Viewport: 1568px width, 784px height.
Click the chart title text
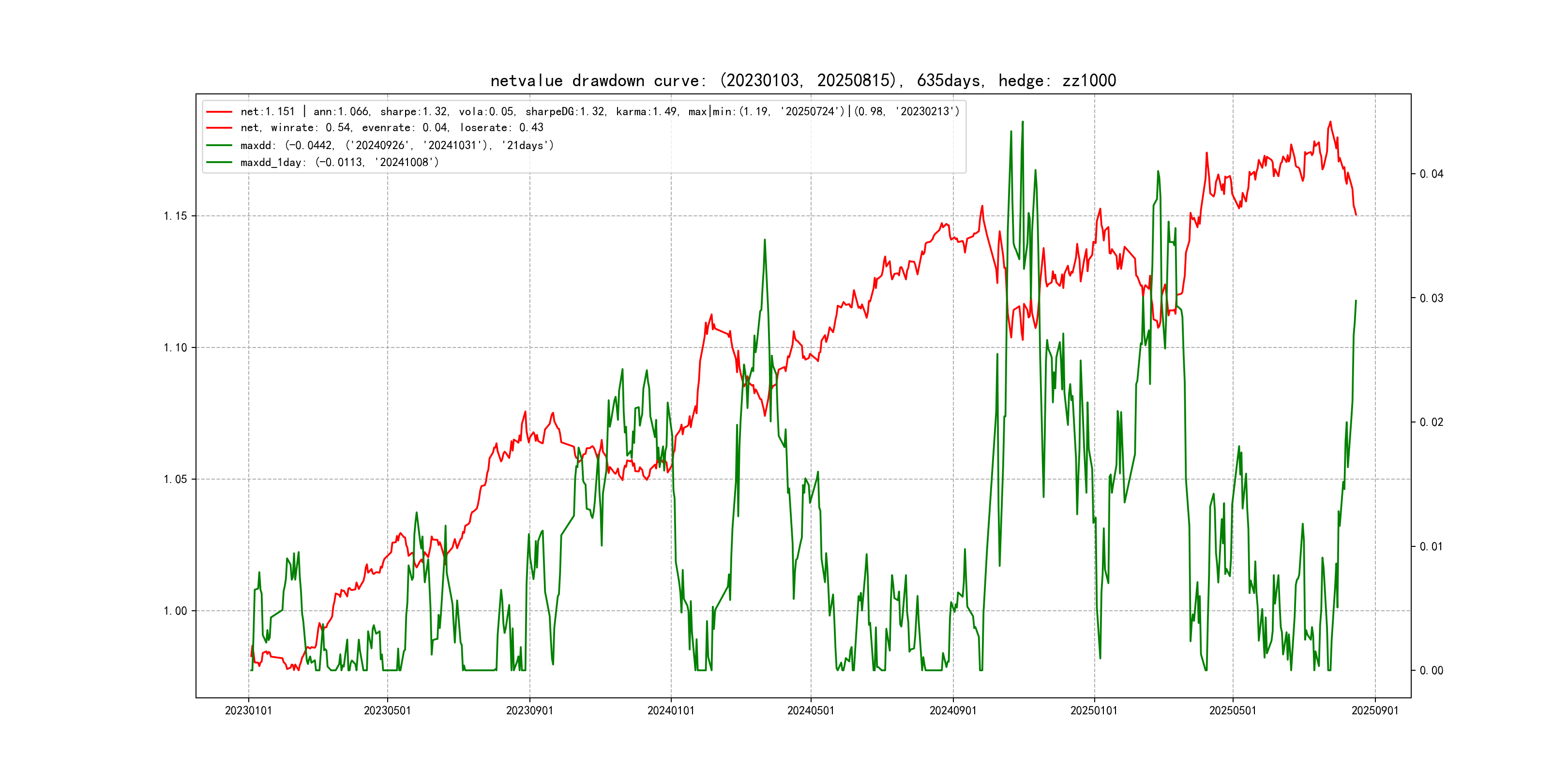pyautogui.click(x=803, y=81)
